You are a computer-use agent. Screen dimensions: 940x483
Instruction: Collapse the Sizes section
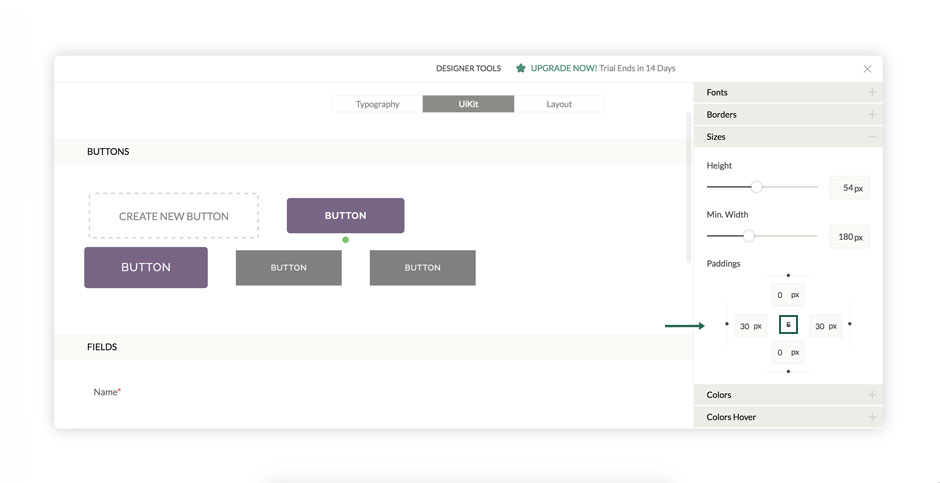pos(788,137)
